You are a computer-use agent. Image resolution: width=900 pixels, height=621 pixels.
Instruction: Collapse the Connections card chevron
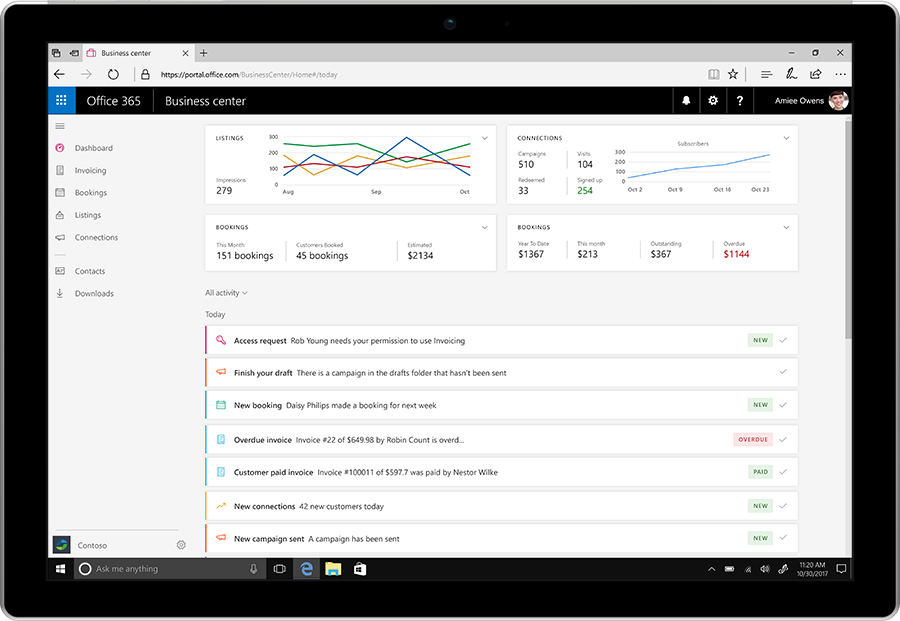pos(787,138)
